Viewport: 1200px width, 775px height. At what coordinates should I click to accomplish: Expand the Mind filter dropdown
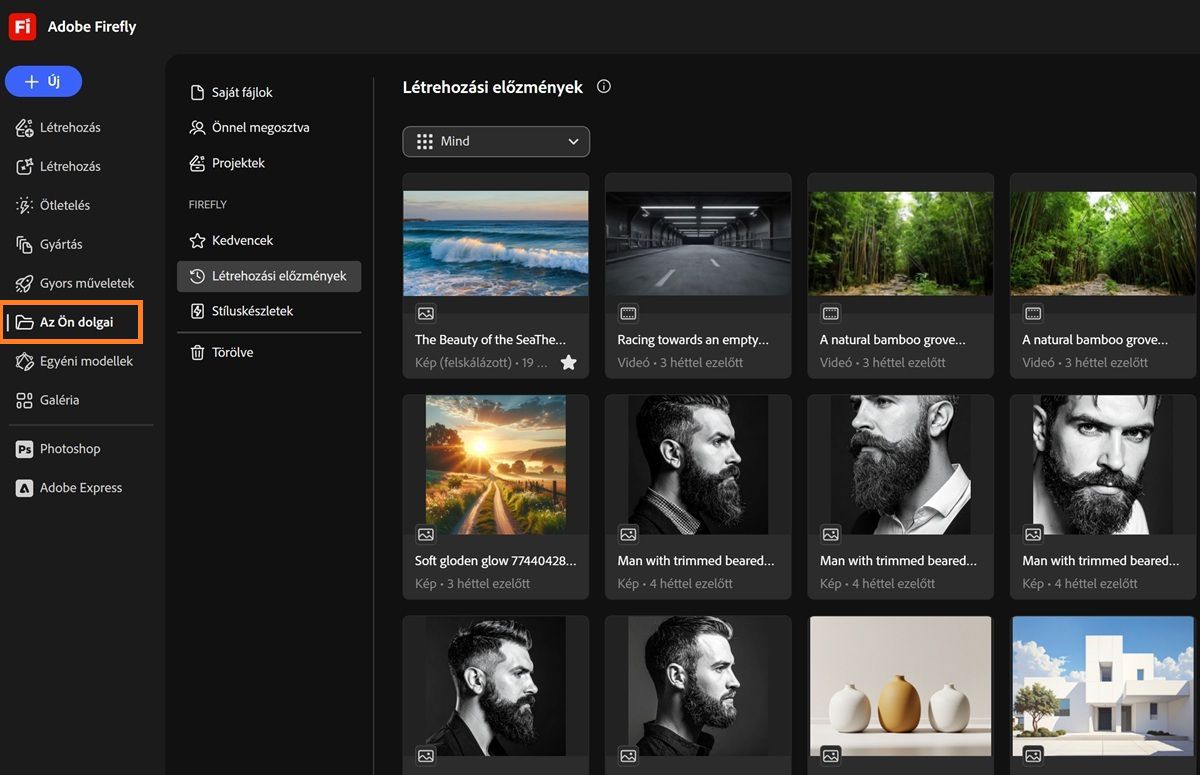click(x=496, y=141)
